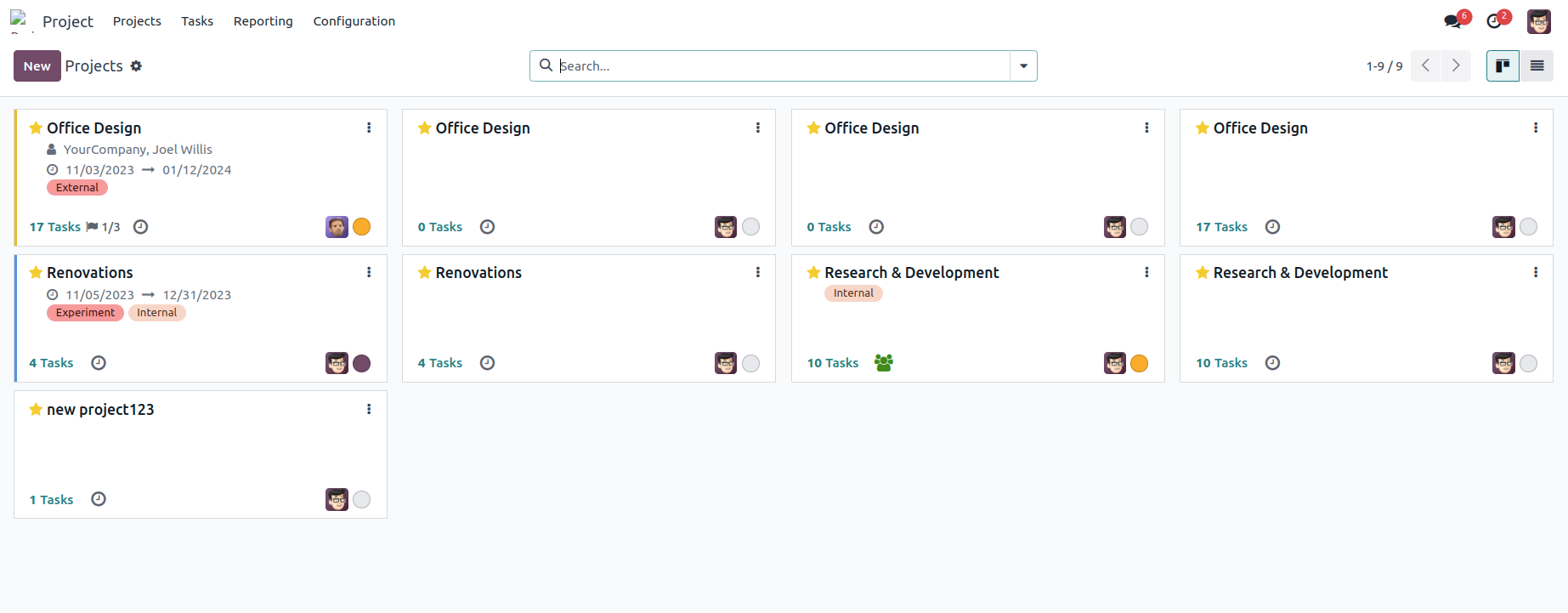The width and height of the screenshot is (1568, 613).
Task: Switch to kanban view
Action: coord(1503,66)
